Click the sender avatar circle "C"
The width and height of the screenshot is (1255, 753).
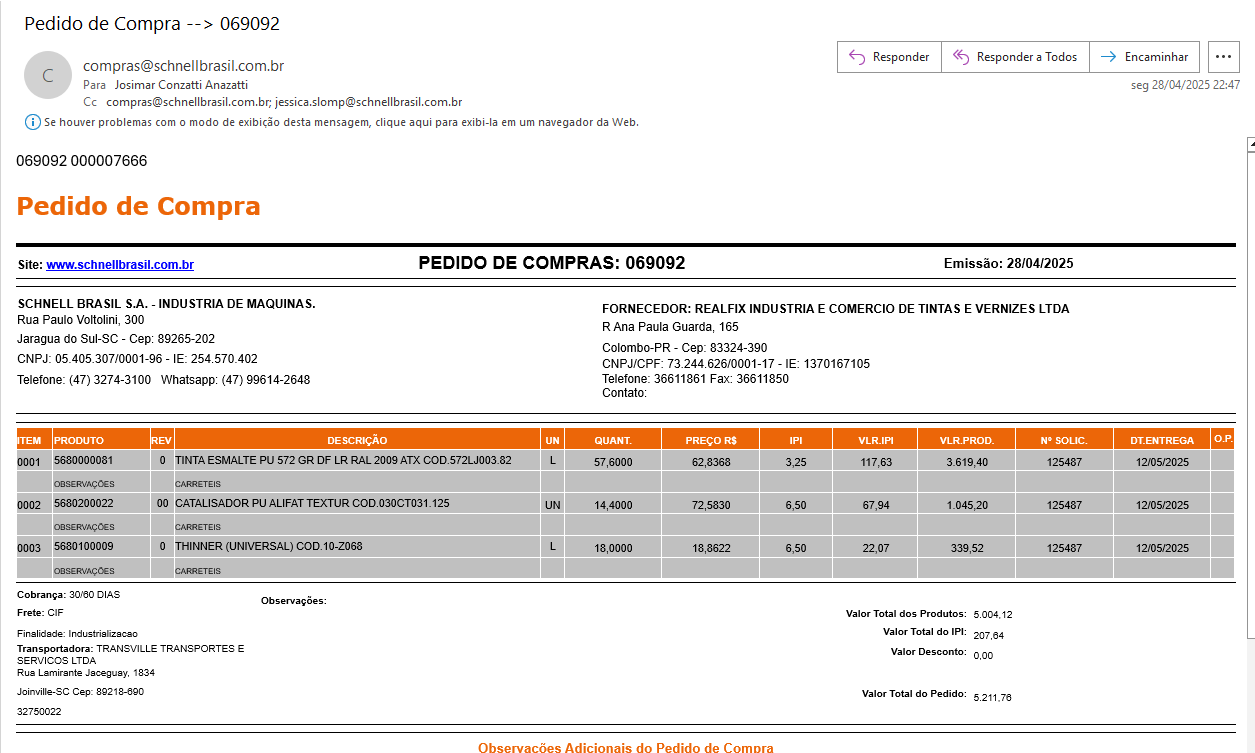tap(47, 76)
